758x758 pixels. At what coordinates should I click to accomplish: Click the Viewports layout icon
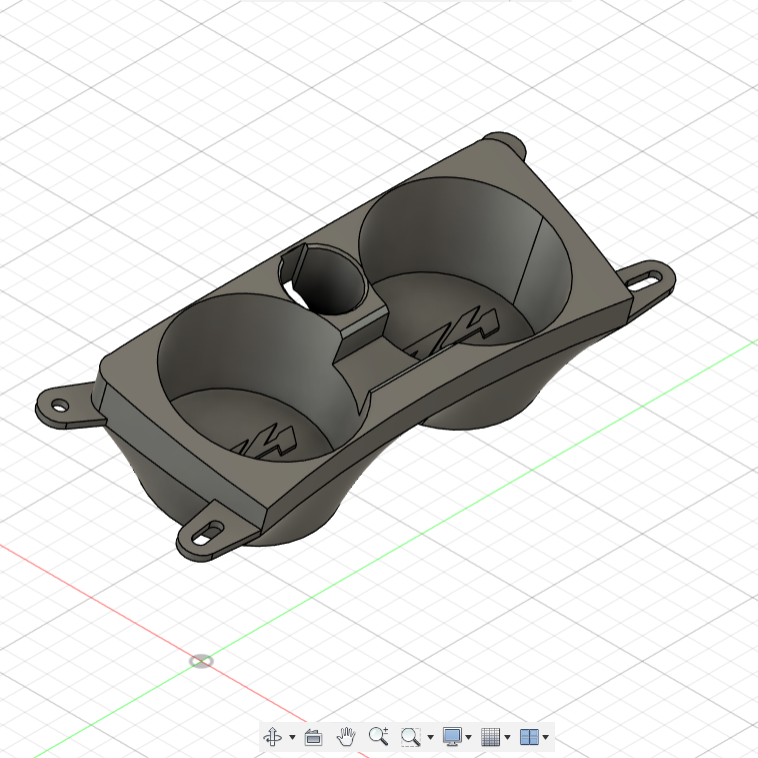pyautogui.click(x=529, y=737)
